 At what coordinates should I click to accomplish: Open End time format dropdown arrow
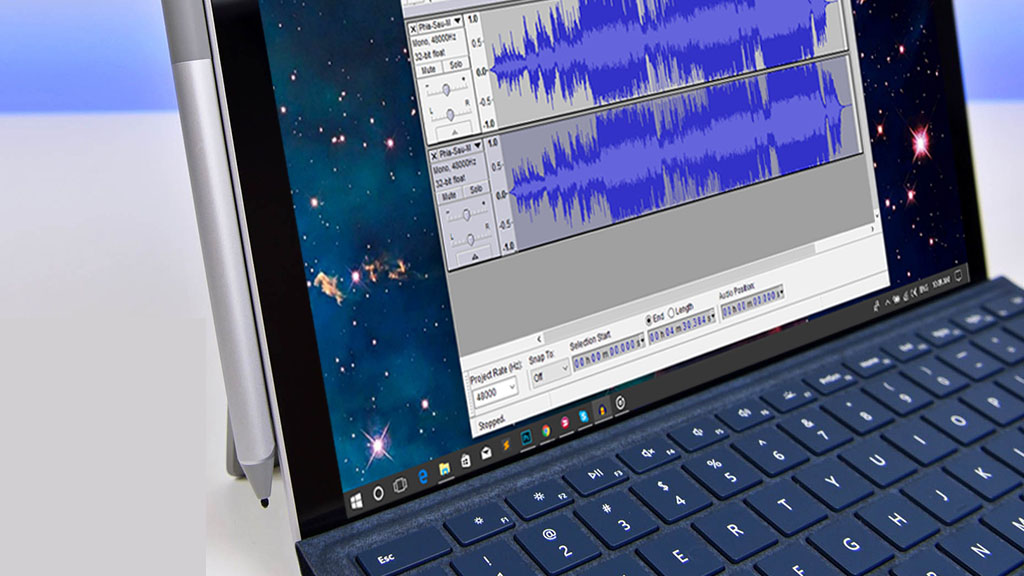pos(712,318)
